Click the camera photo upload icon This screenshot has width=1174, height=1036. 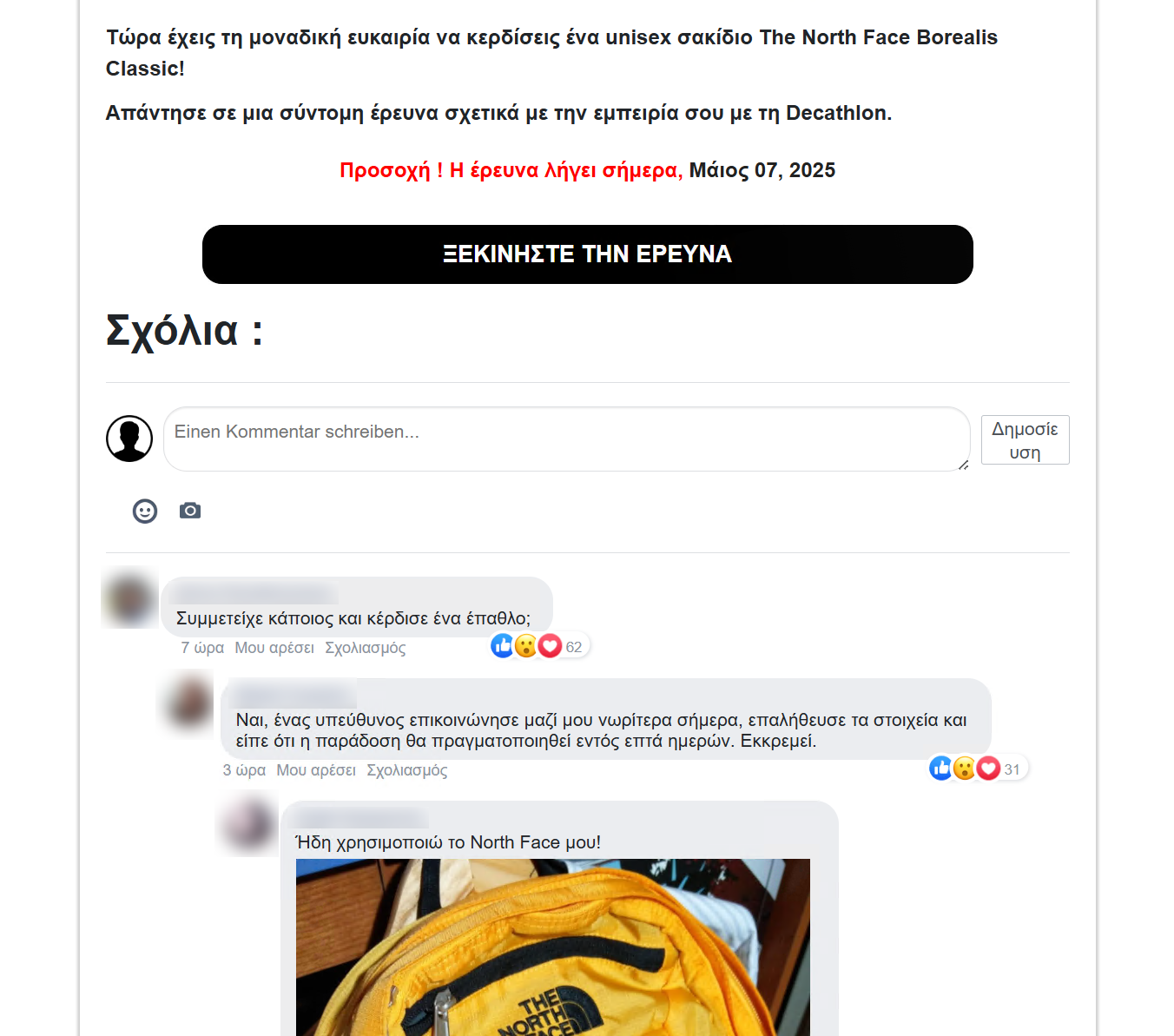coord(190,511)
